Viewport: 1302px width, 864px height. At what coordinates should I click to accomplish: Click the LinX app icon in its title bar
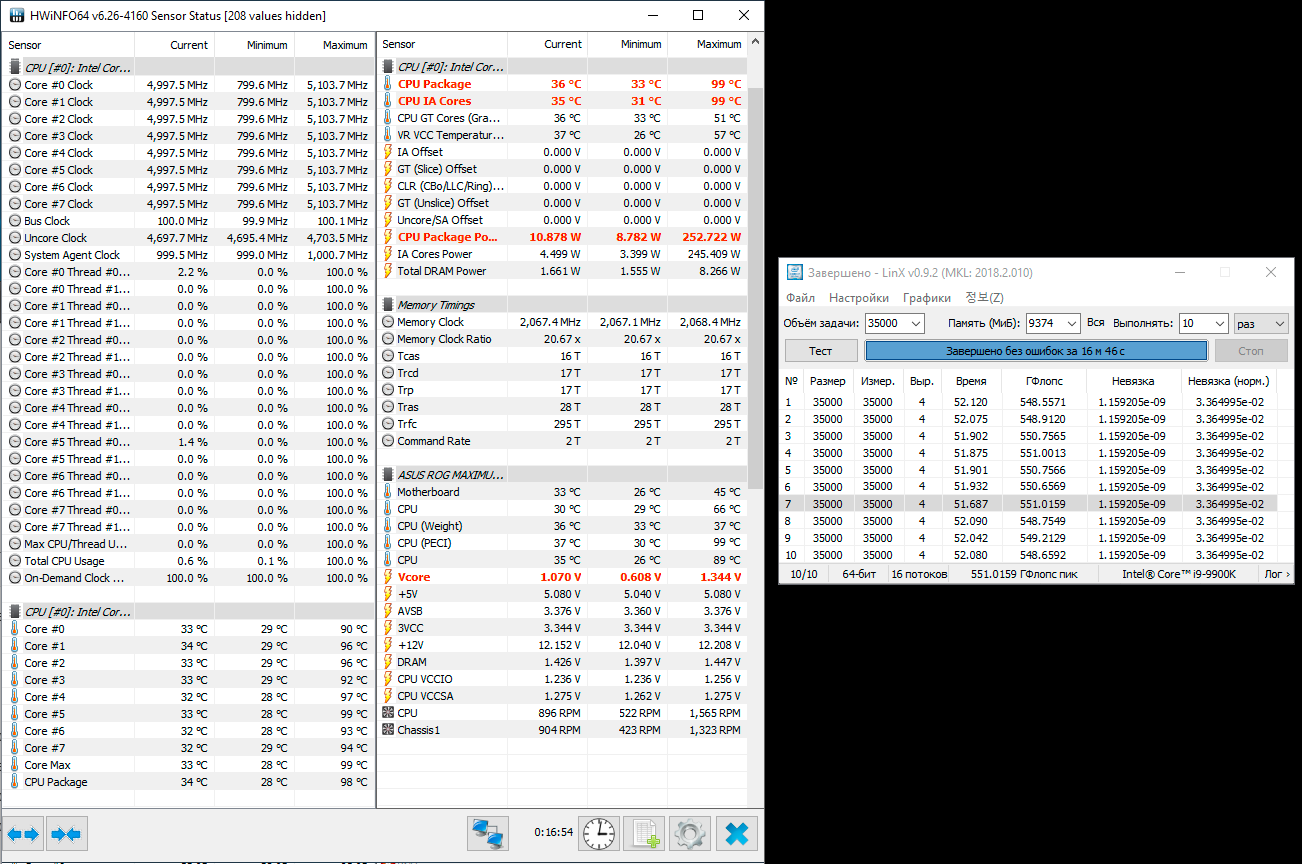(x=794, y=272)
